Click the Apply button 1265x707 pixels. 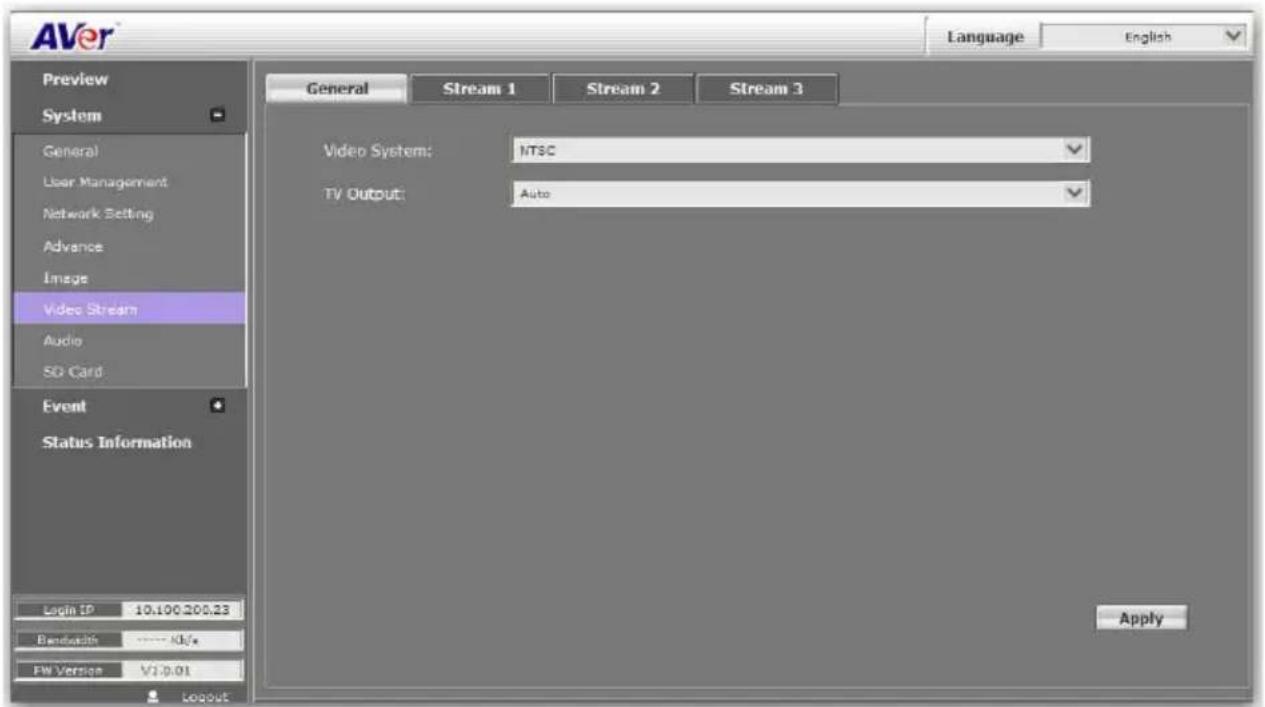point(1141,618)
